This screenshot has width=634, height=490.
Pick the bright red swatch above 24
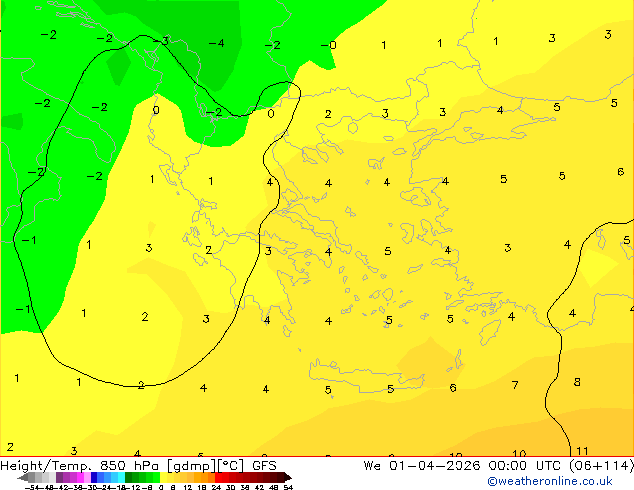[218, 477]
